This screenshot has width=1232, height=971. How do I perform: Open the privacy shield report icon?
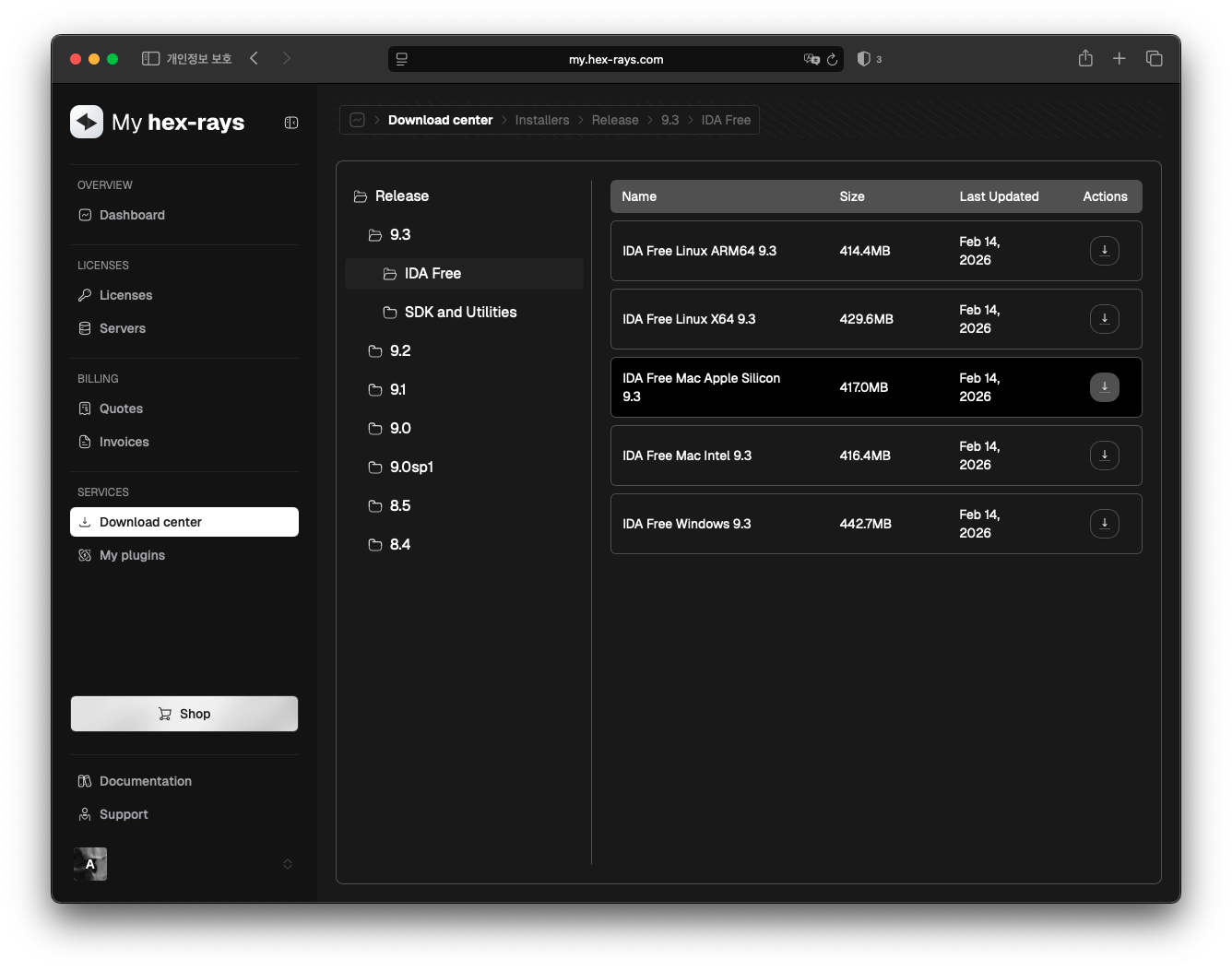click(863, 59)
